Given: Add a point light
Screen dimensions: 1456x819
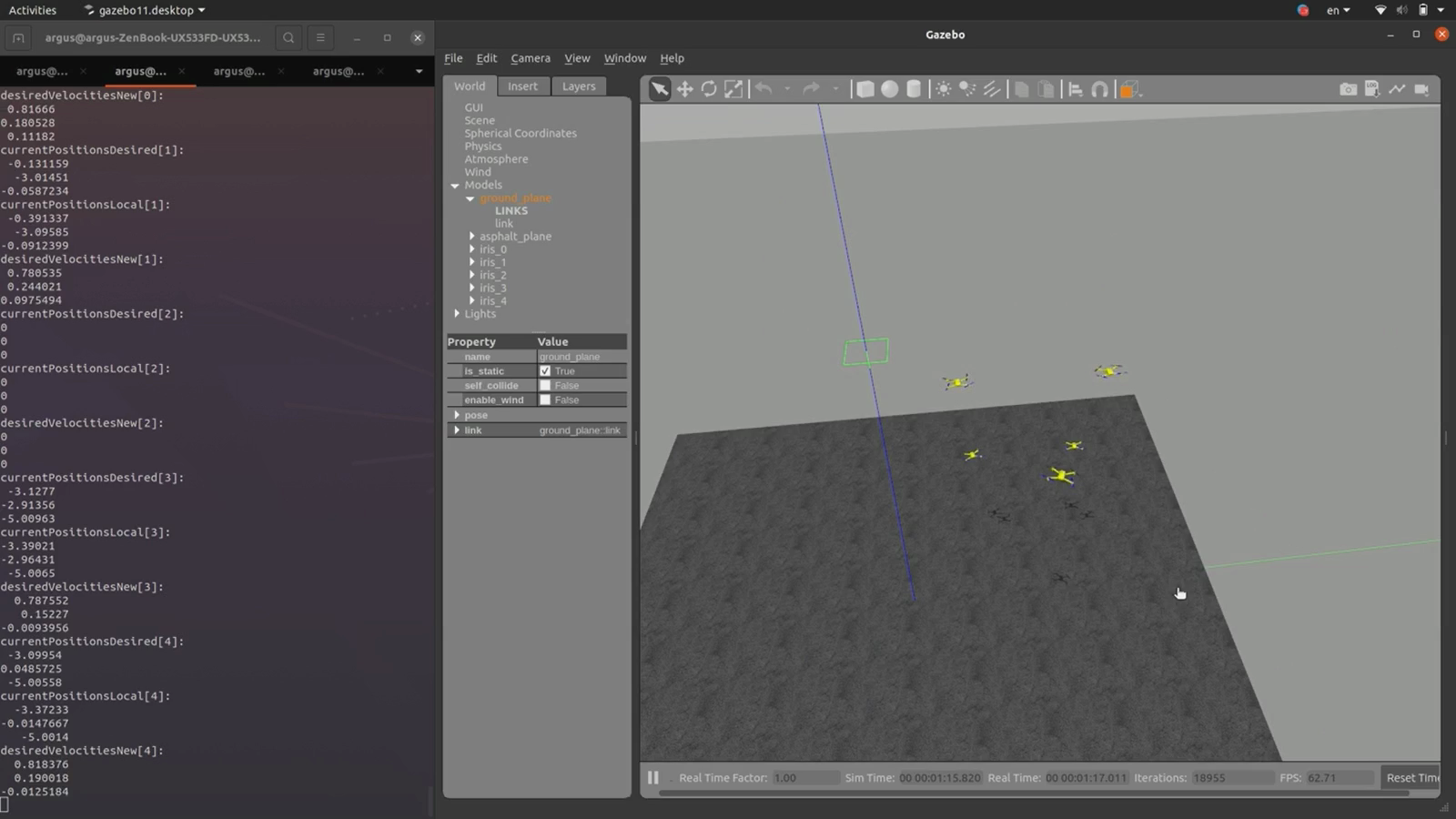Looking at the screenshot, I should [x=944, y=89].
